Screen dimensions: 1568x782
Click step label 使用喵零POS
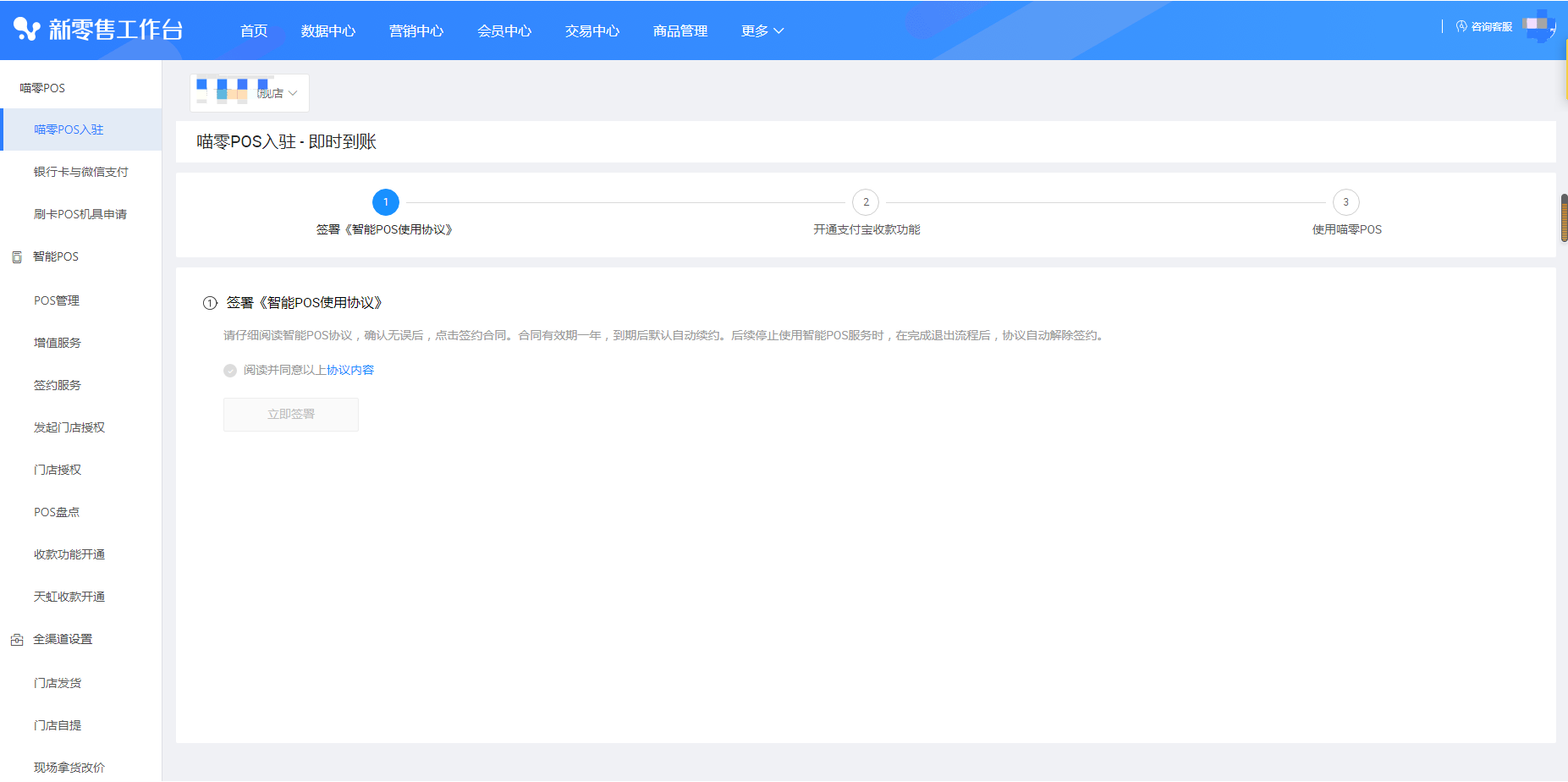point(1347,230)
